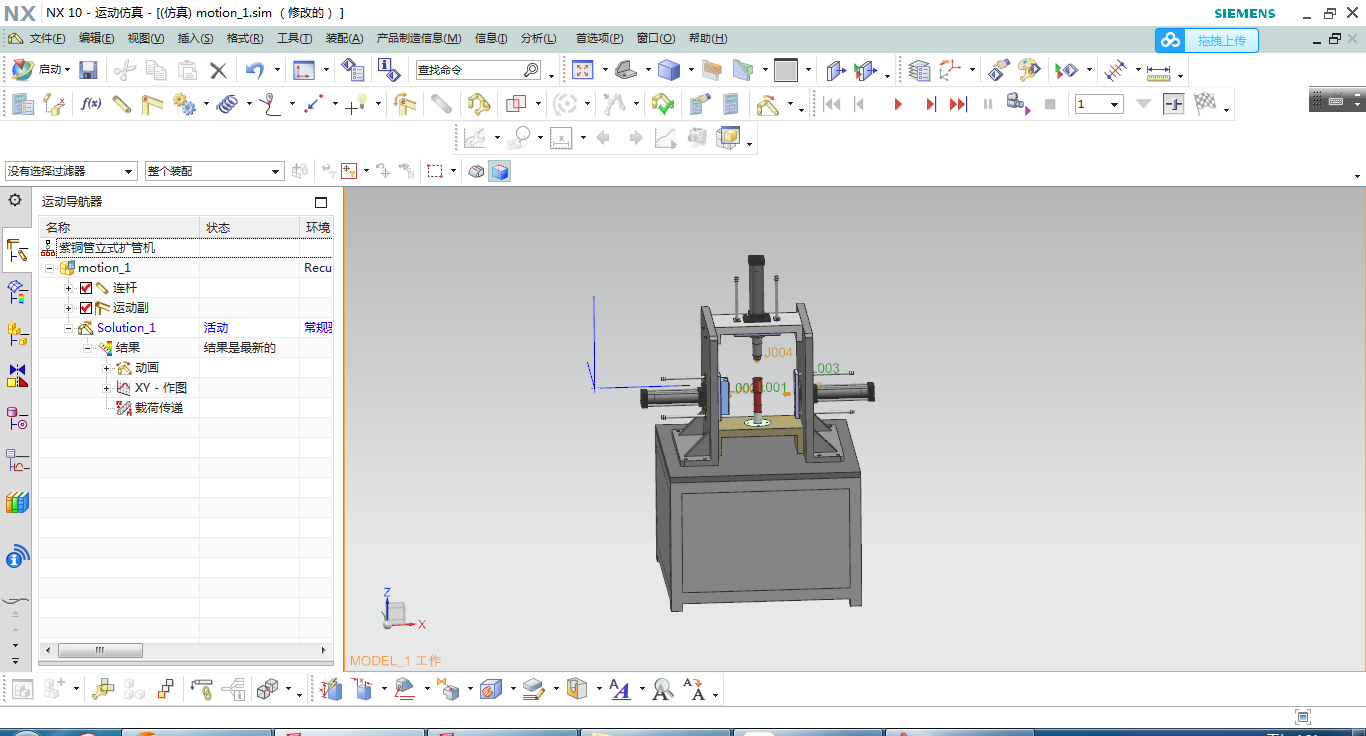The image size is (1366, 736).
Task: Click the checkered finish flag icon
Action: (x=1205, y=103)
